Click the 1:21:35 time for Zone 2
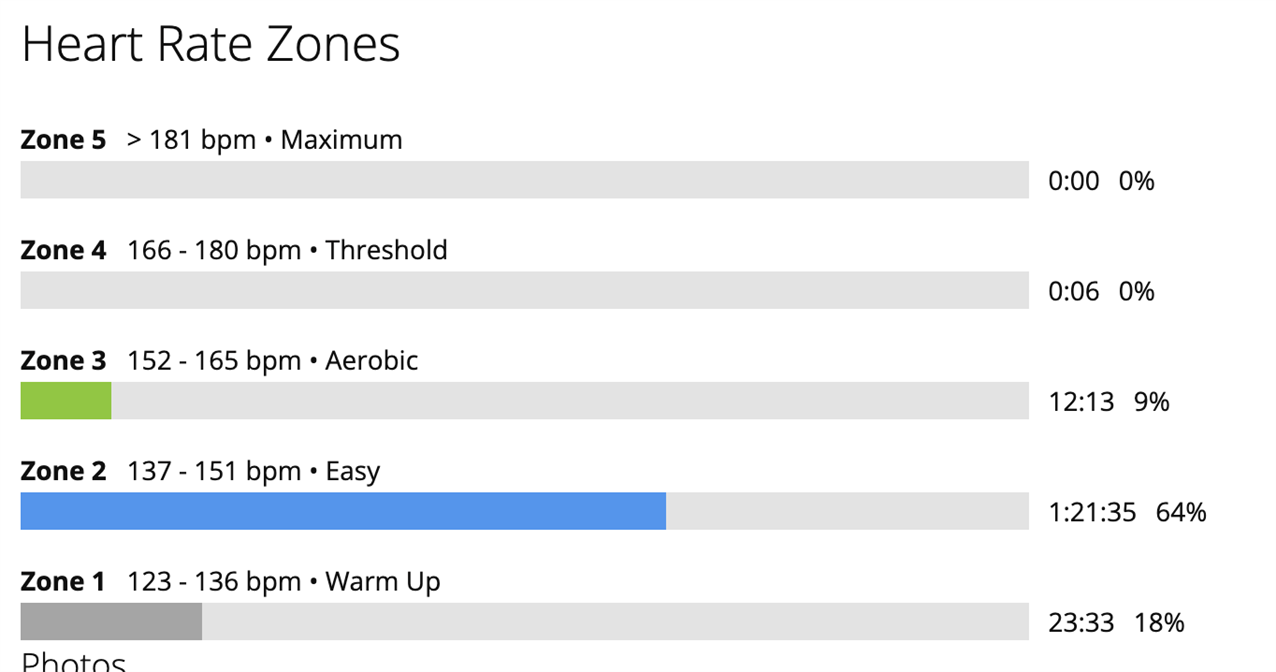This screenshot has width=1276, height=672. (x=1092, y=513)
